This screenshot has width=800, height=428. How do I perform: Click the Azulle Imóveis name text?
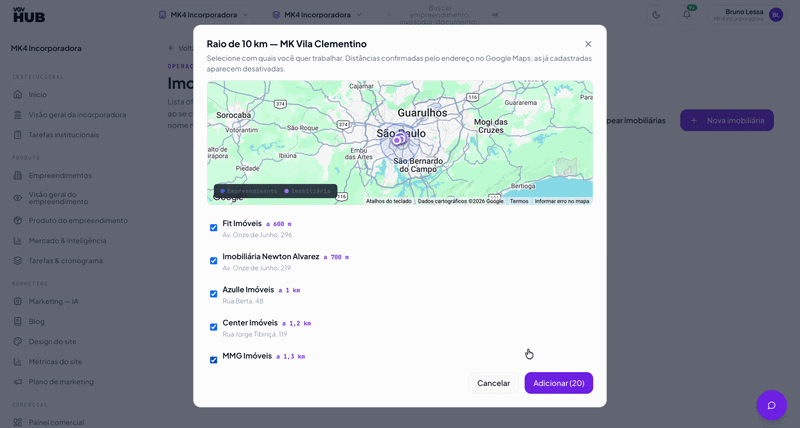[248, 290]
